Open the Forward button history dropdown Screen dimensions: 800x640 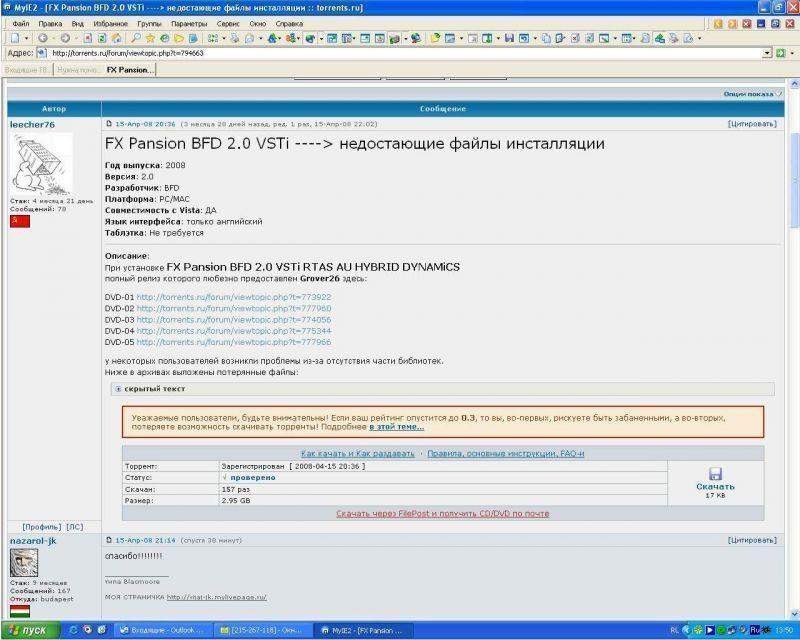76,38
